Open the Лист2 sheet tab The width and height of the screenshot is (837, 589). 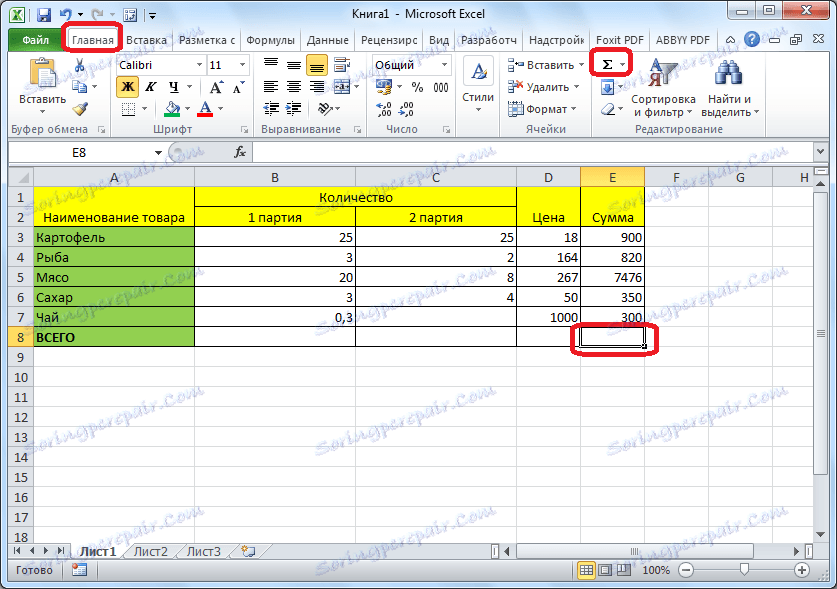(150, 551)
